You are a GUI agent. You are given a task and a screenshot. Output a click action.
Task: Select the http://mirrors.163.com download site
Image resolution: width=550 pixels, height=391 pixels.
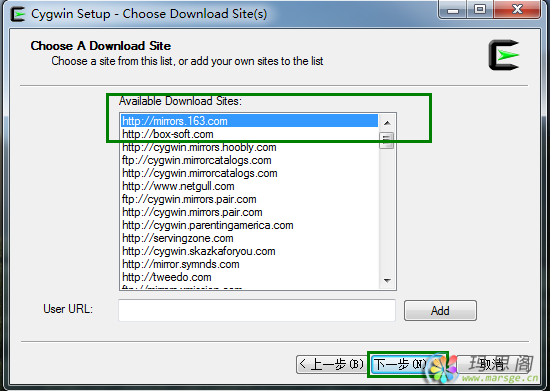pyautogui.click(x=249, y=121)
